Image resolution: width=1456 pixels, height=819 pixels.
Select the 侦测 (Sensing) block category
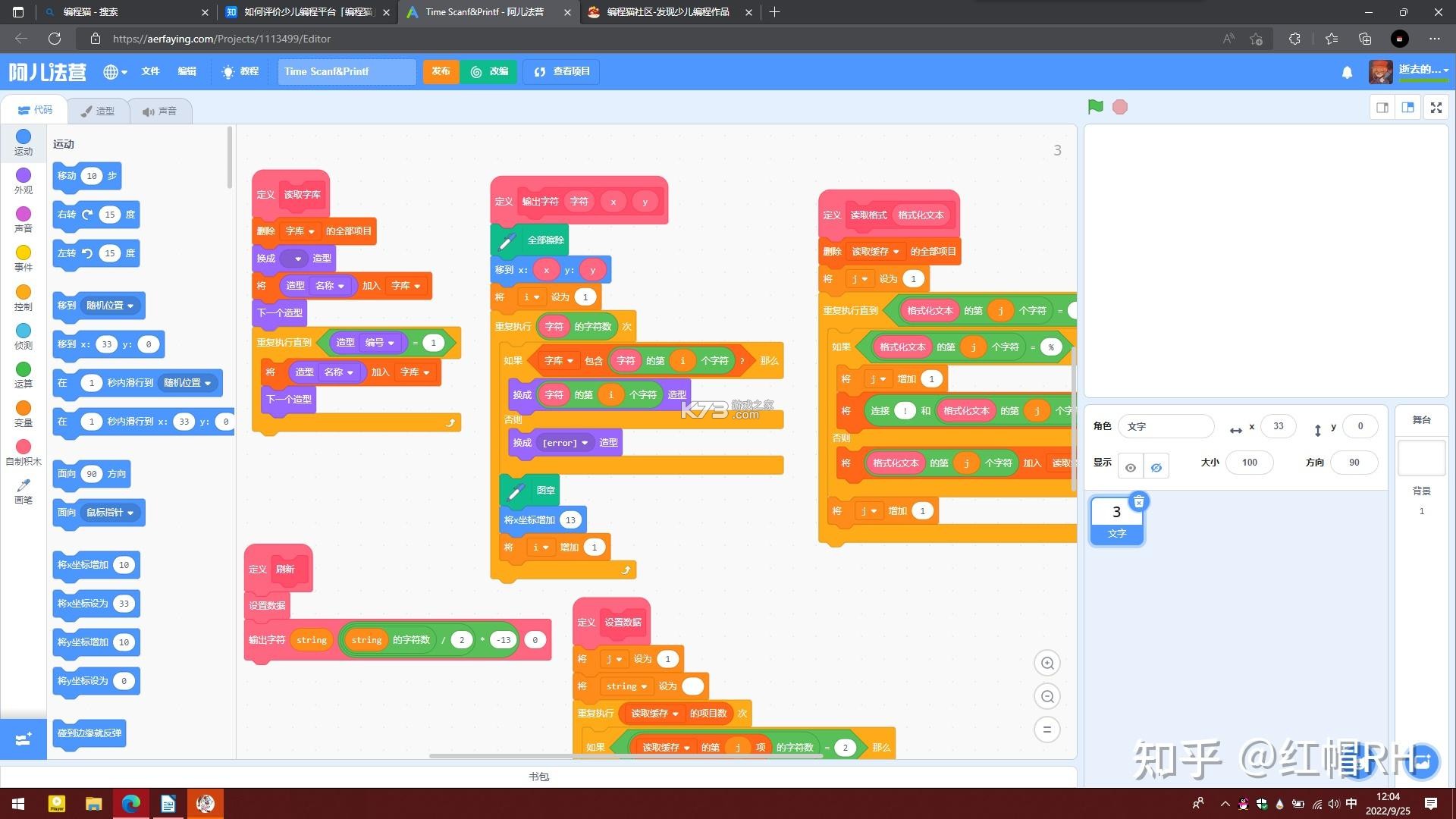(24, 337)
